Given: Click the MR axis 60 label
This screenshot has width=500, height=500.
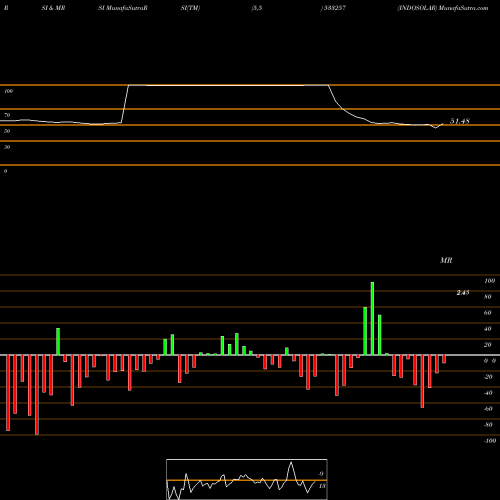Looking at the screenshot, I should click(487, 313).
